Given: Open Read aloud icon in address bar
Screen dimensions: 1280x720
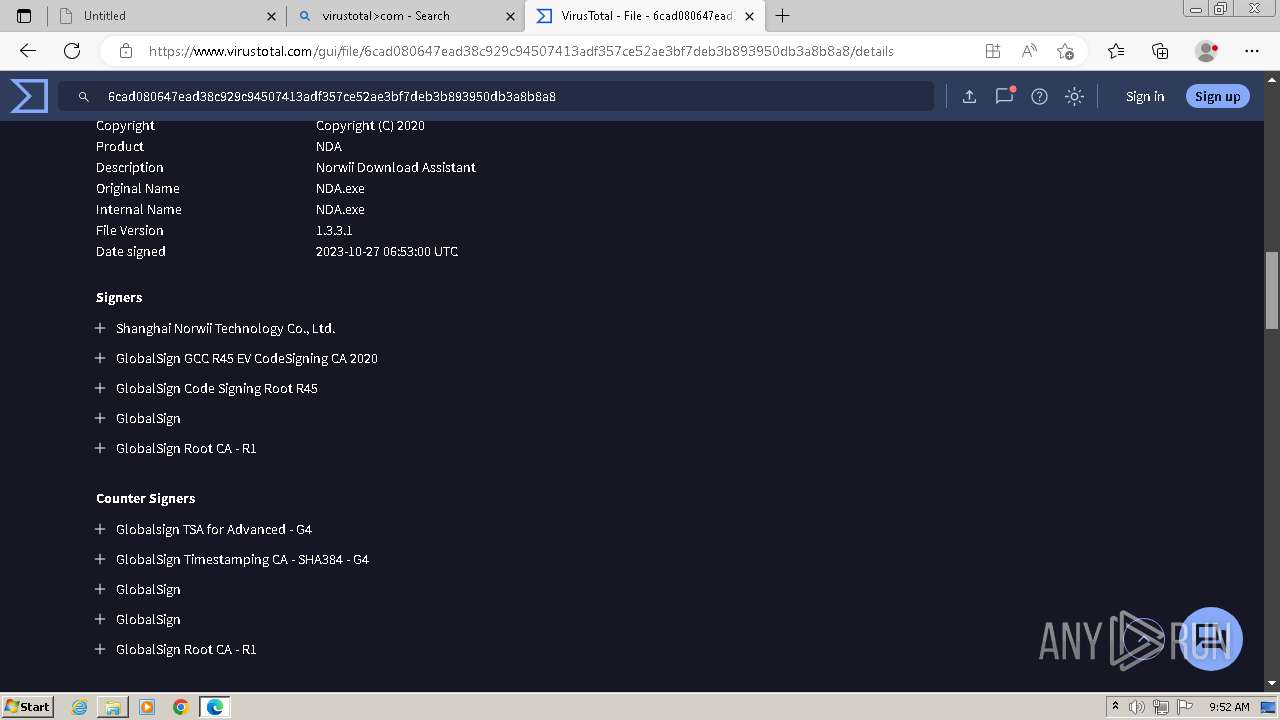Looking at the screenshot, I should tap(1029, 51).
